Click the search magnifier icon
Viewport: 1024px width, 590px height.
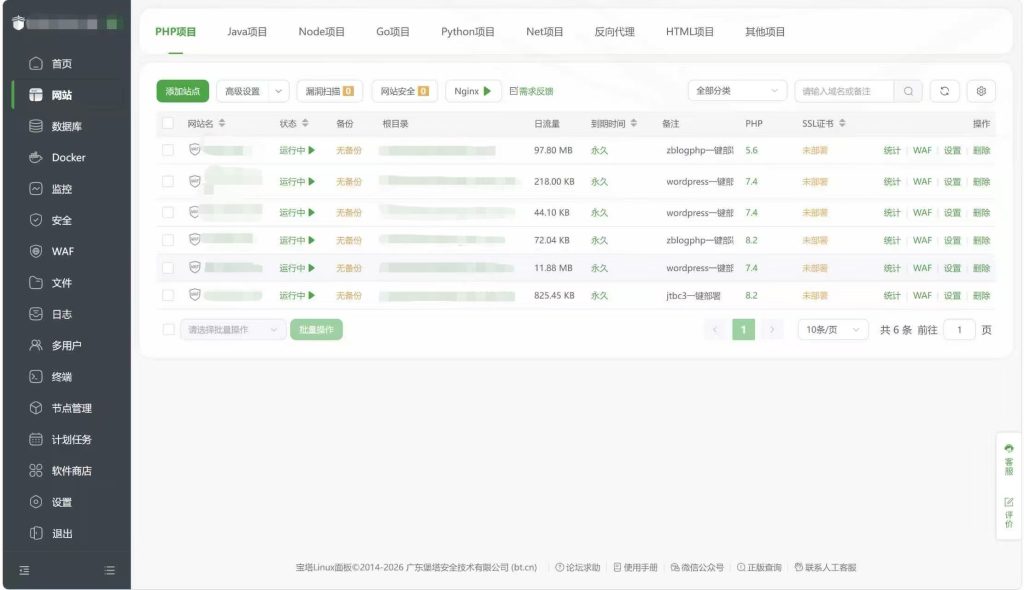[908, 91]
